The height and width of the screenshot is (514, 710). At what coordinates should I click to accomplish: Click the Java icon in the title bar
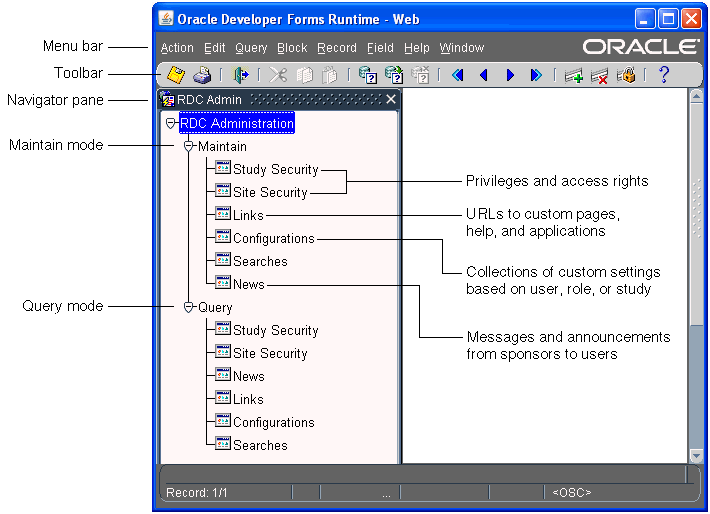pos(166,19)
